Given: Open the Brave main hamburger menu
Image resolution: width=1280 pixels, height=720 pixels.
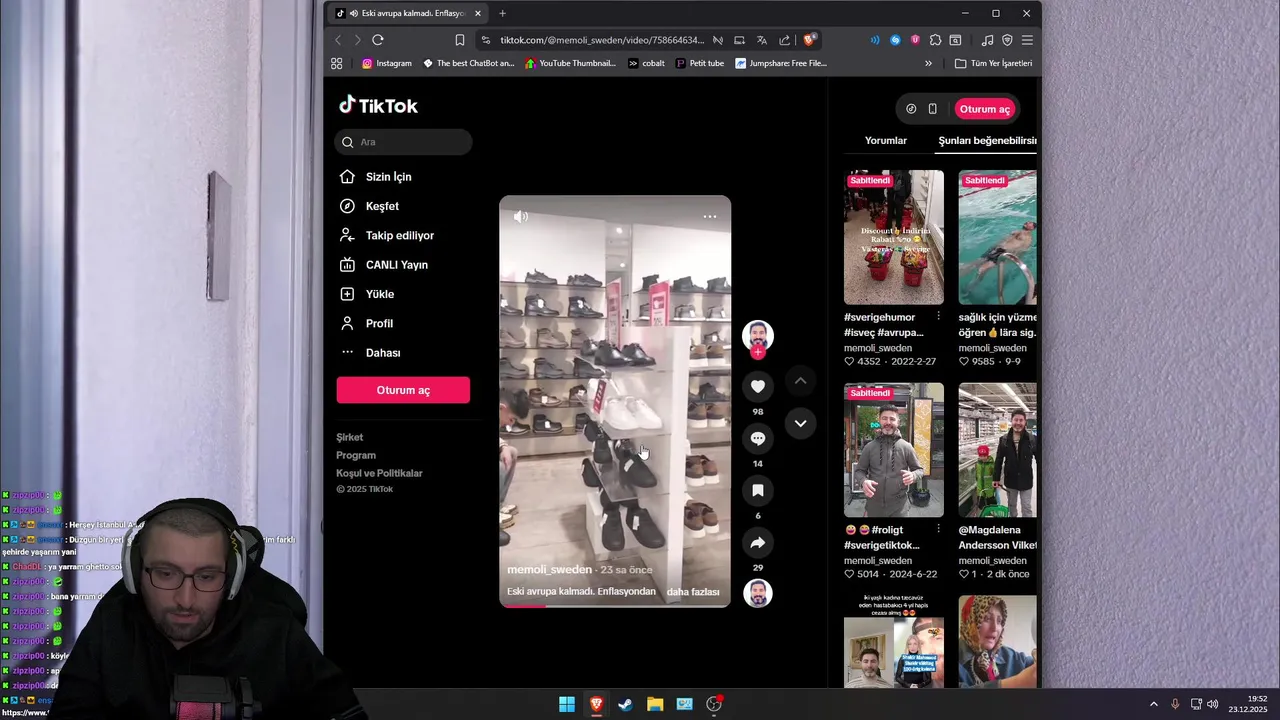Looking at the screenshot, I should [x=1027, y=40].
